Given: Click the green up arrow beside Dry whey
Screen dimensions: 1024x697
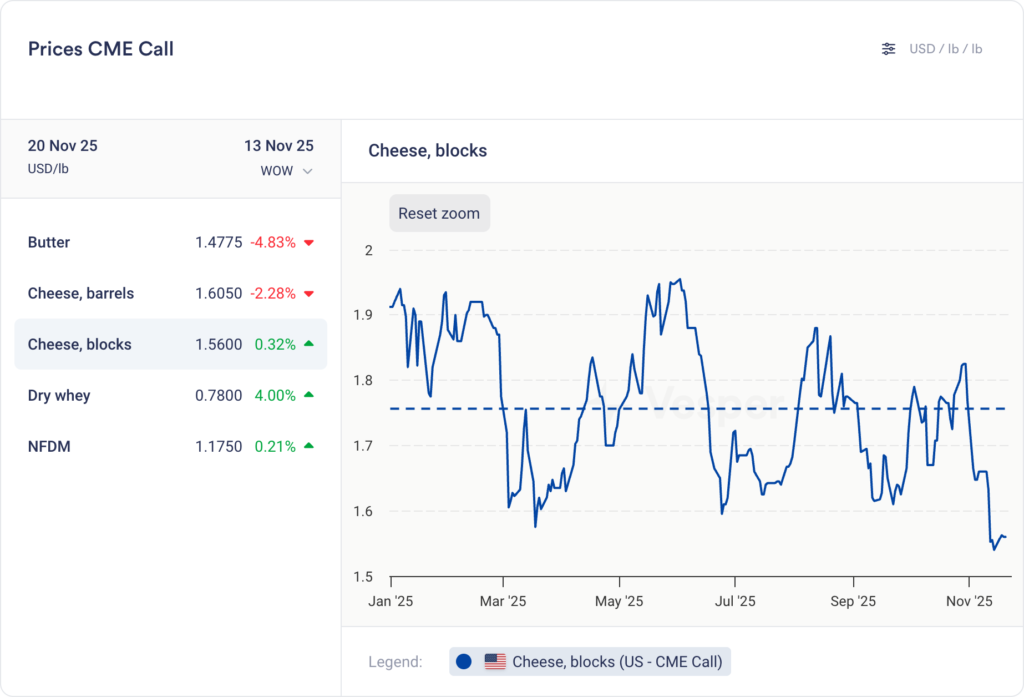Looking at the screenshot, I should 308,396.
